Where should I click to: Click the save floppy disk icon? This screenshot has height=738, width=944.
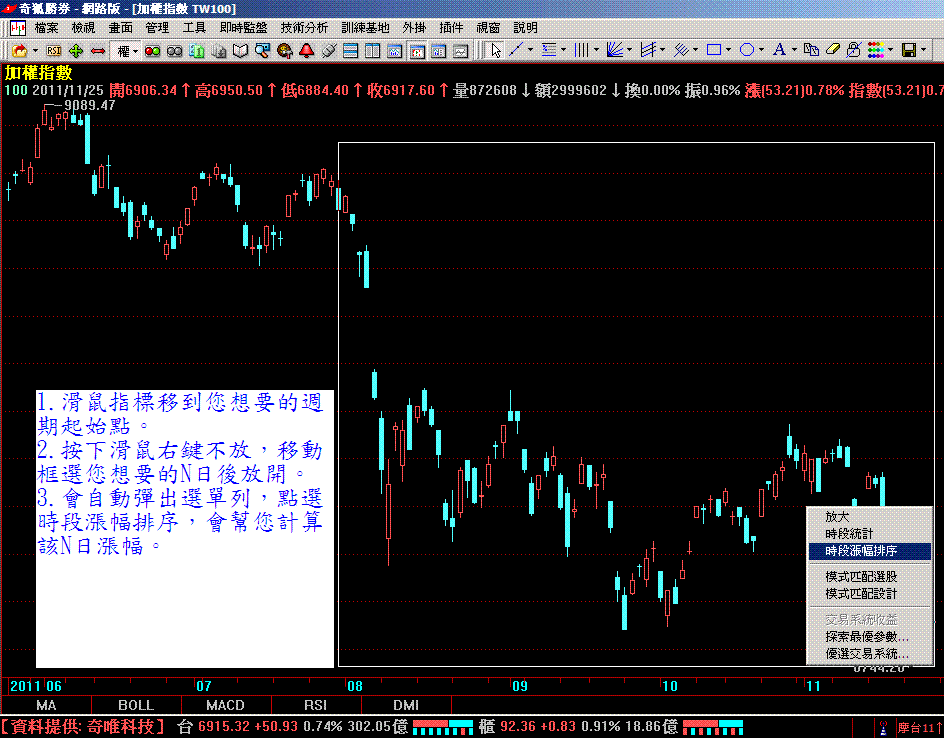(x=909, y=50)
